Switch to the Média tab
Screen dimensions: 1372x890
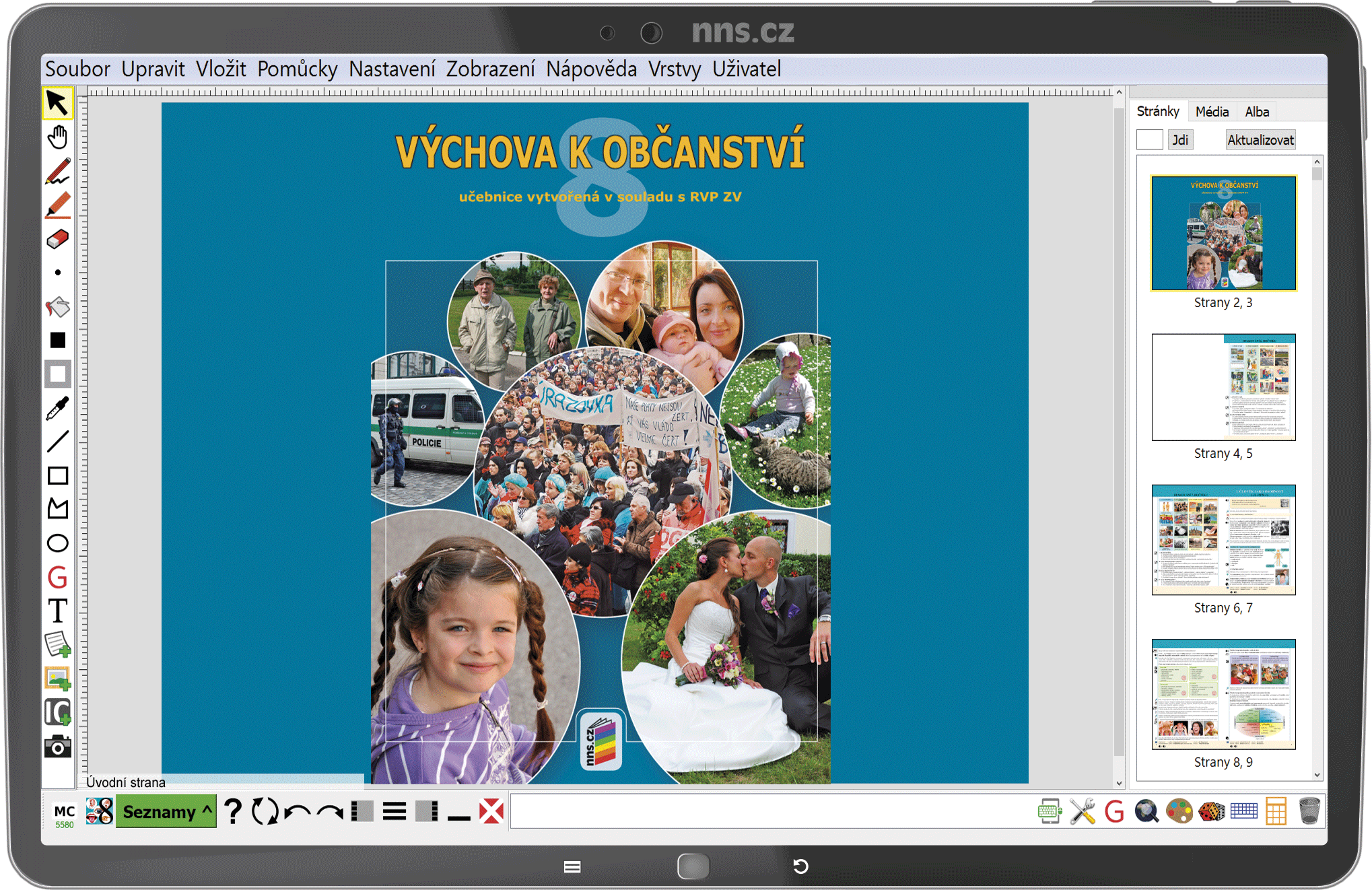pos(1212,112)
